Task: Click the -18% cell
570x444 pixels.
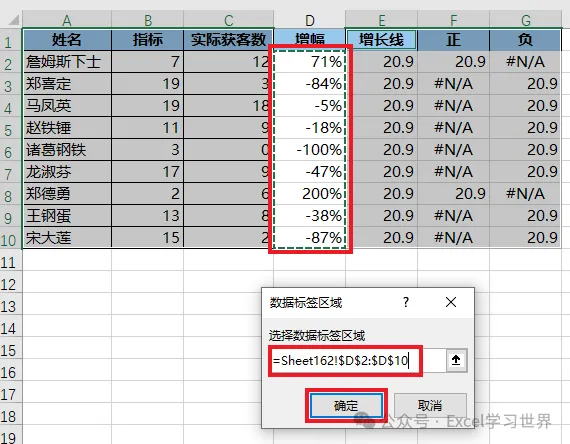Action: [309, 128]
